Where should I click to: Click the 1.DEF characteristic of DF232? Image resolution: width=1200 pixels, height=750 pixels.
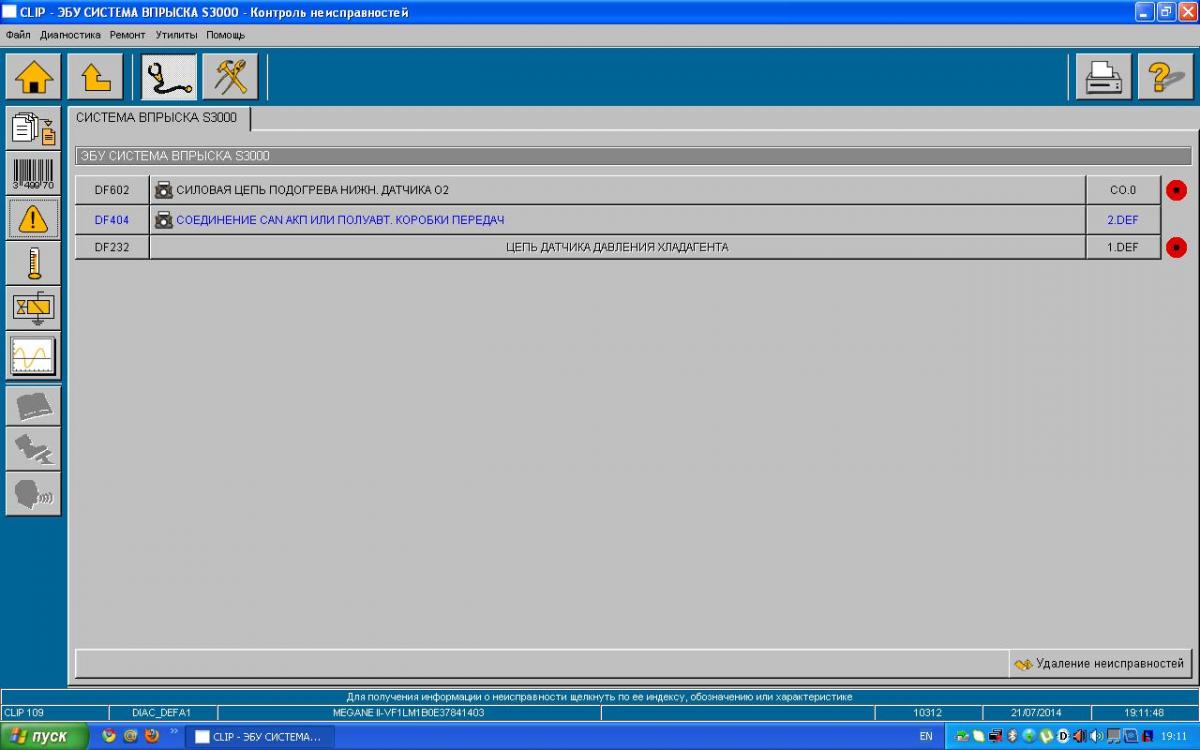coord(1122,247)
